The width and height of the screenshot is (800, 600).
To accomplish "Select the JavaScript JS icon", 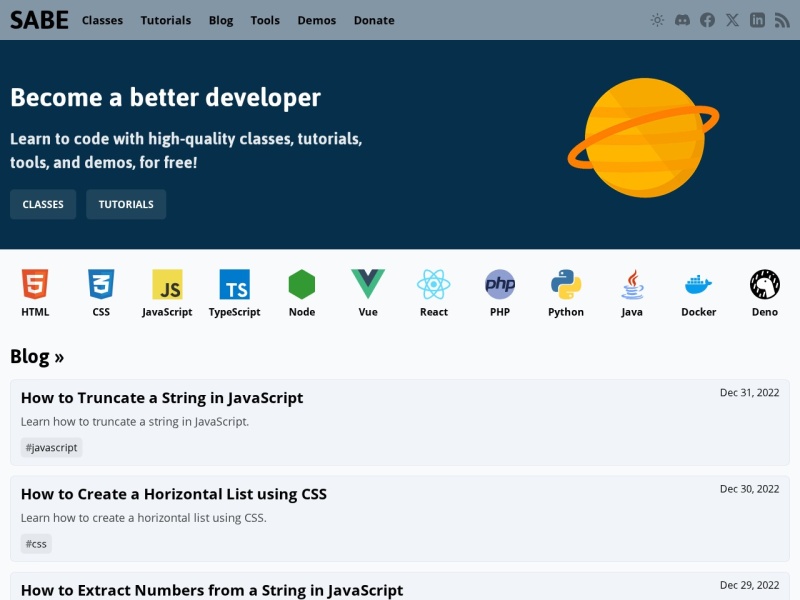I will pos(167,284).
